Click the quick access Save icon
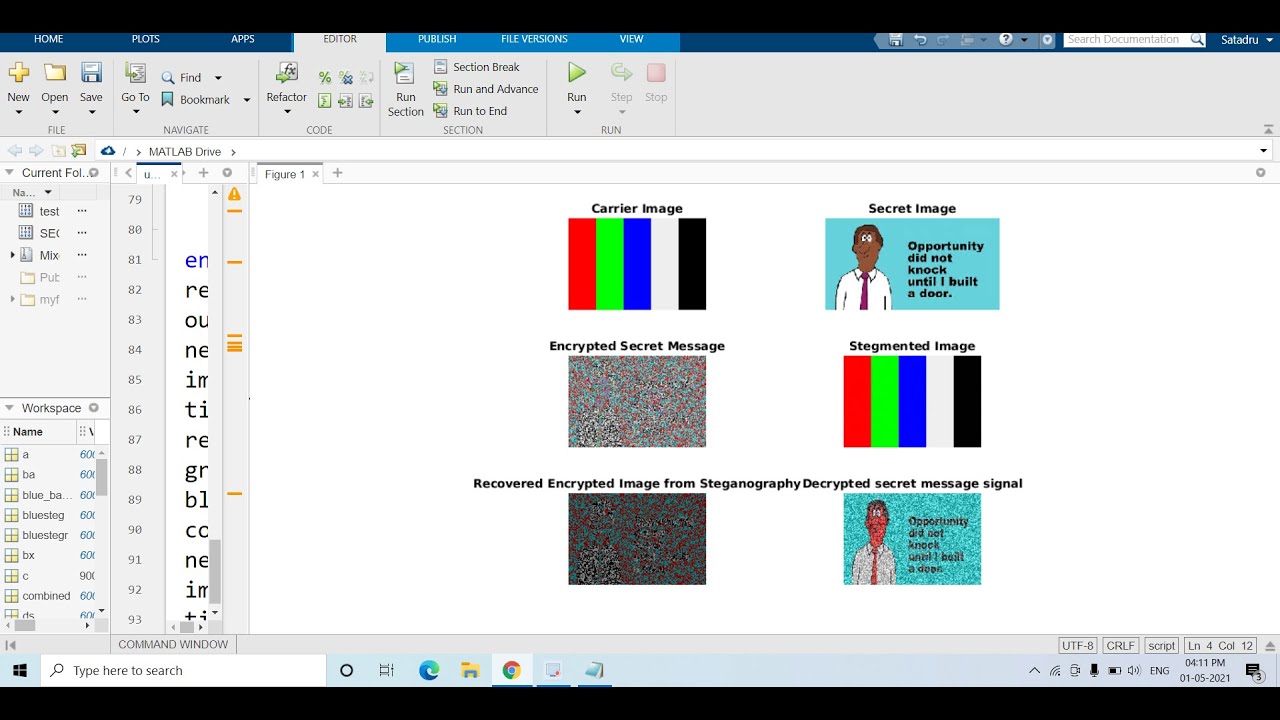 pyautogui.click(x=895, y=40)
